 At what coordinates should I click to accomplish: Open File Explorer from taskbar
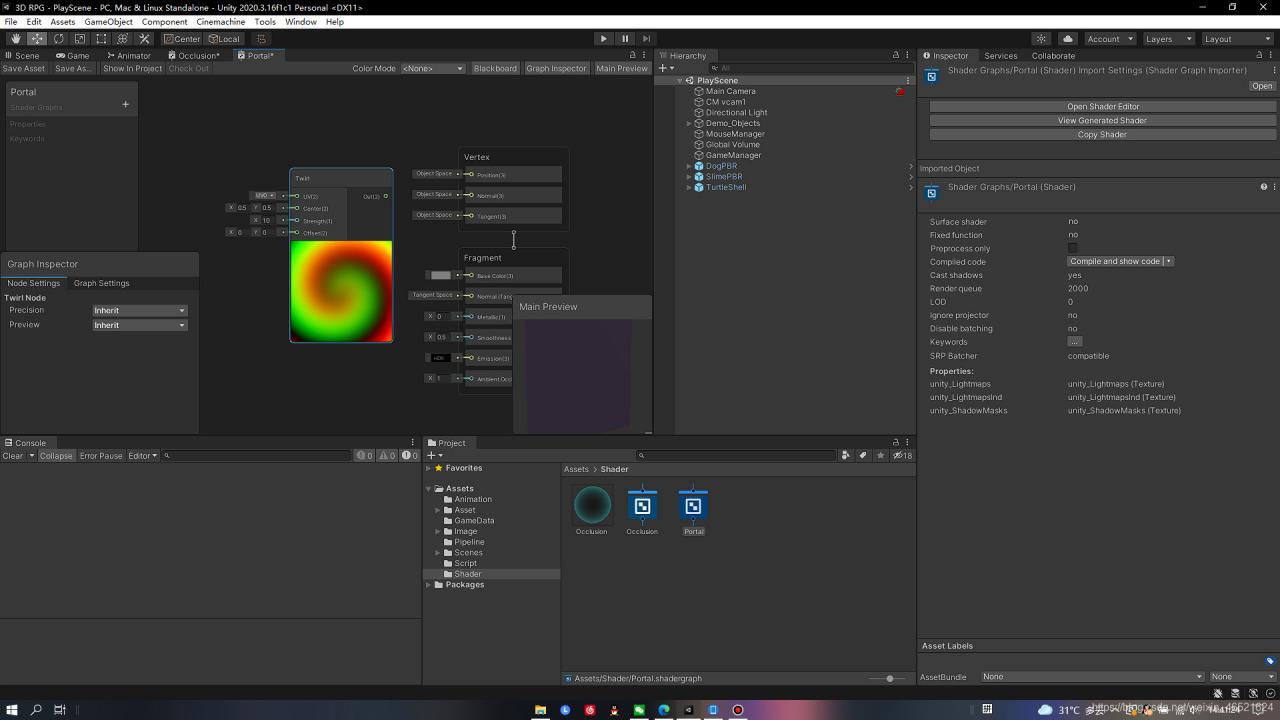click(x=540, y=710)
